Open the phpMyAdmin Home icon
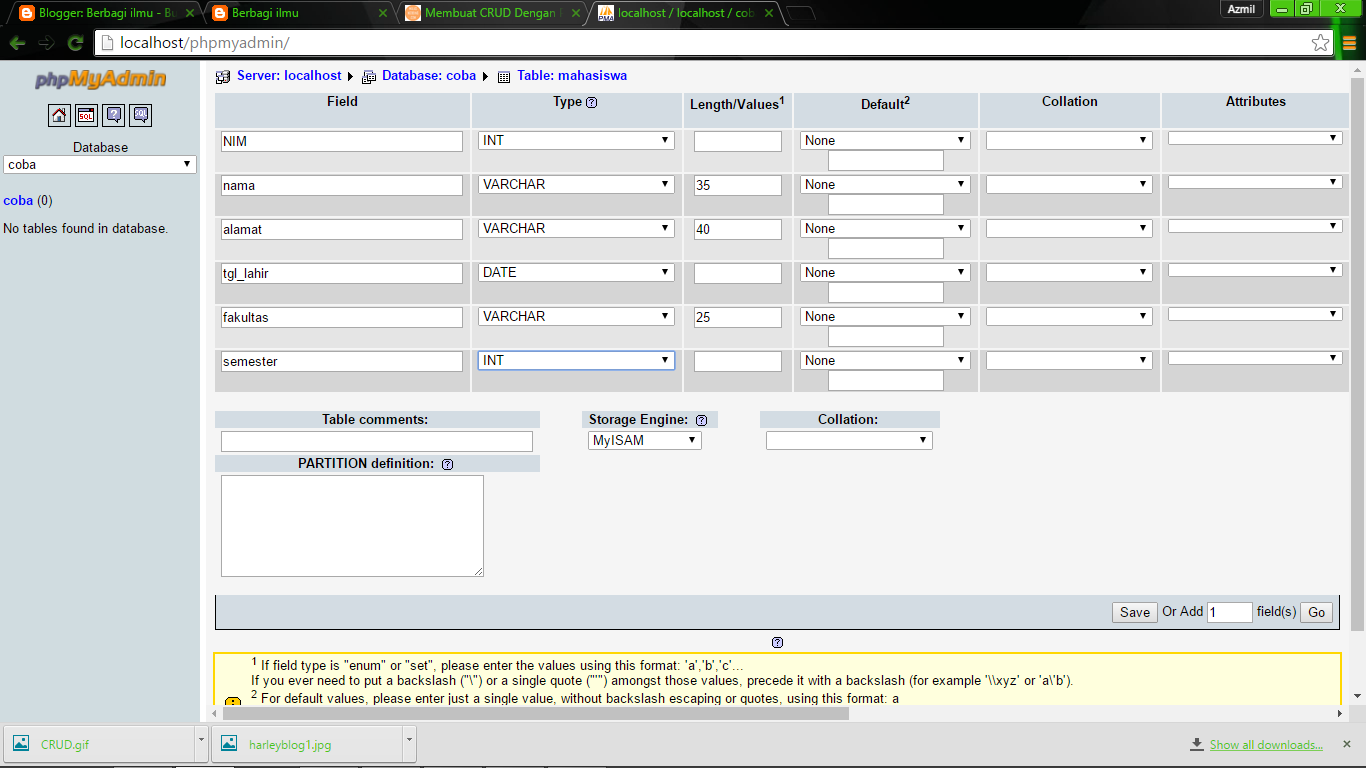The height and width of the screenshot is (768, 1366). click(59, 115)
